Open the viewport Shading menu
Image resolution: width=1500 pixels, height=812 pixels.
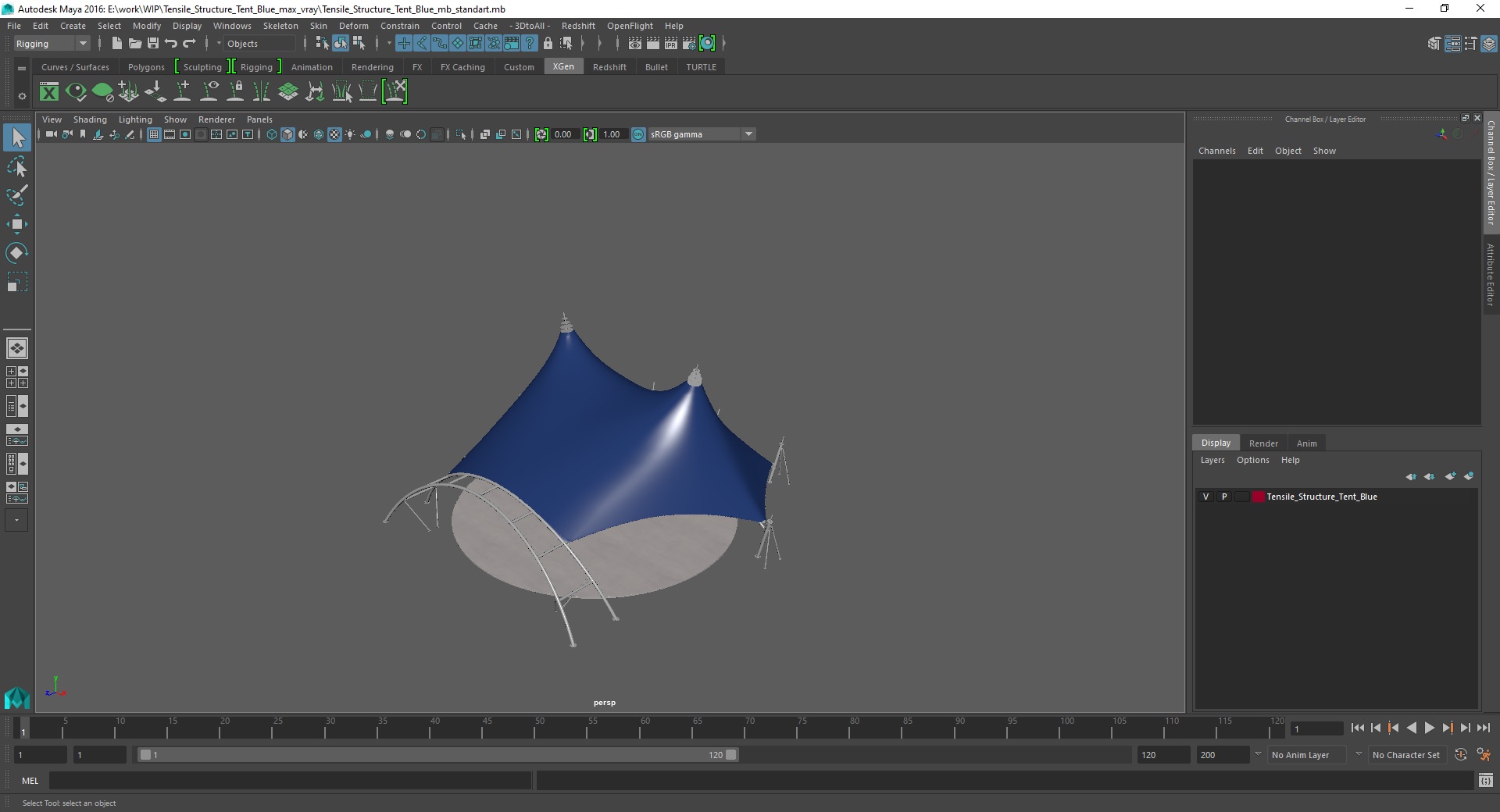pos(90,119)
